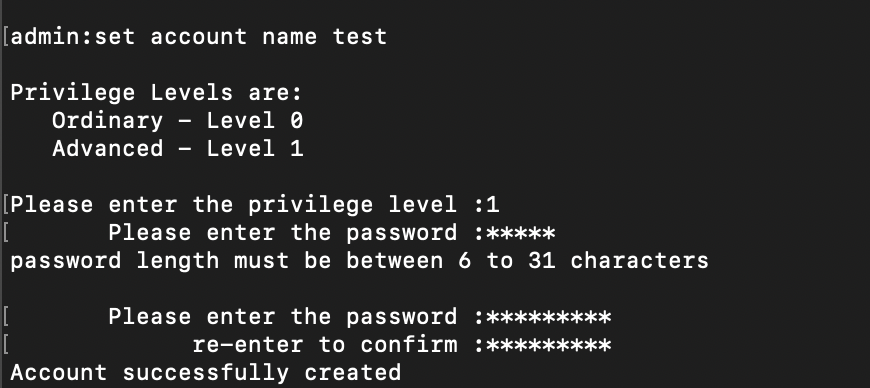Click the bracket marker before 'Please enter the privilege'
This screenshot has width=870, height=388.
(6, 205)
